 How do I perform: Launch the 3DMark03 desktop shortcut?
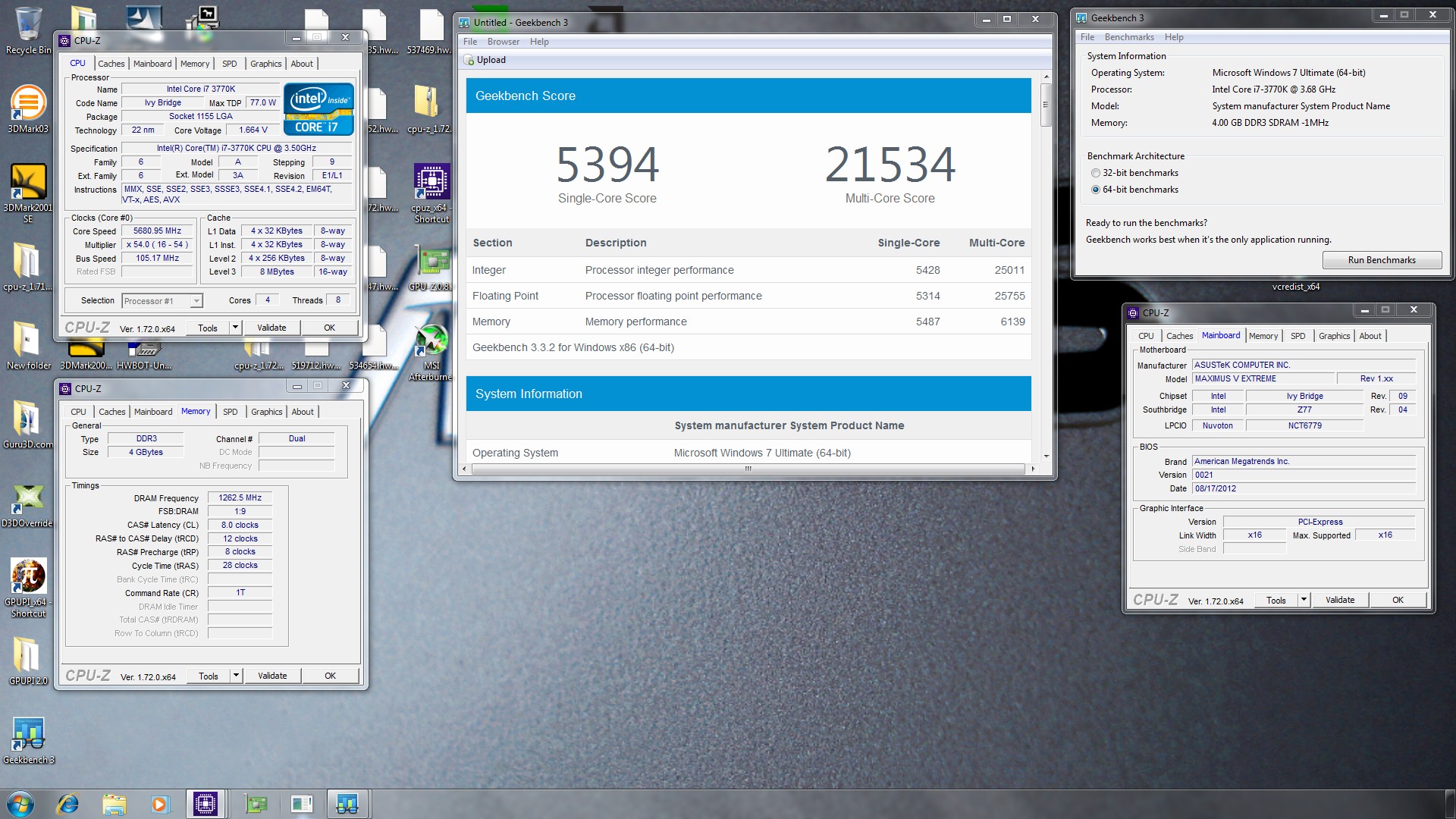pos(28,108)
